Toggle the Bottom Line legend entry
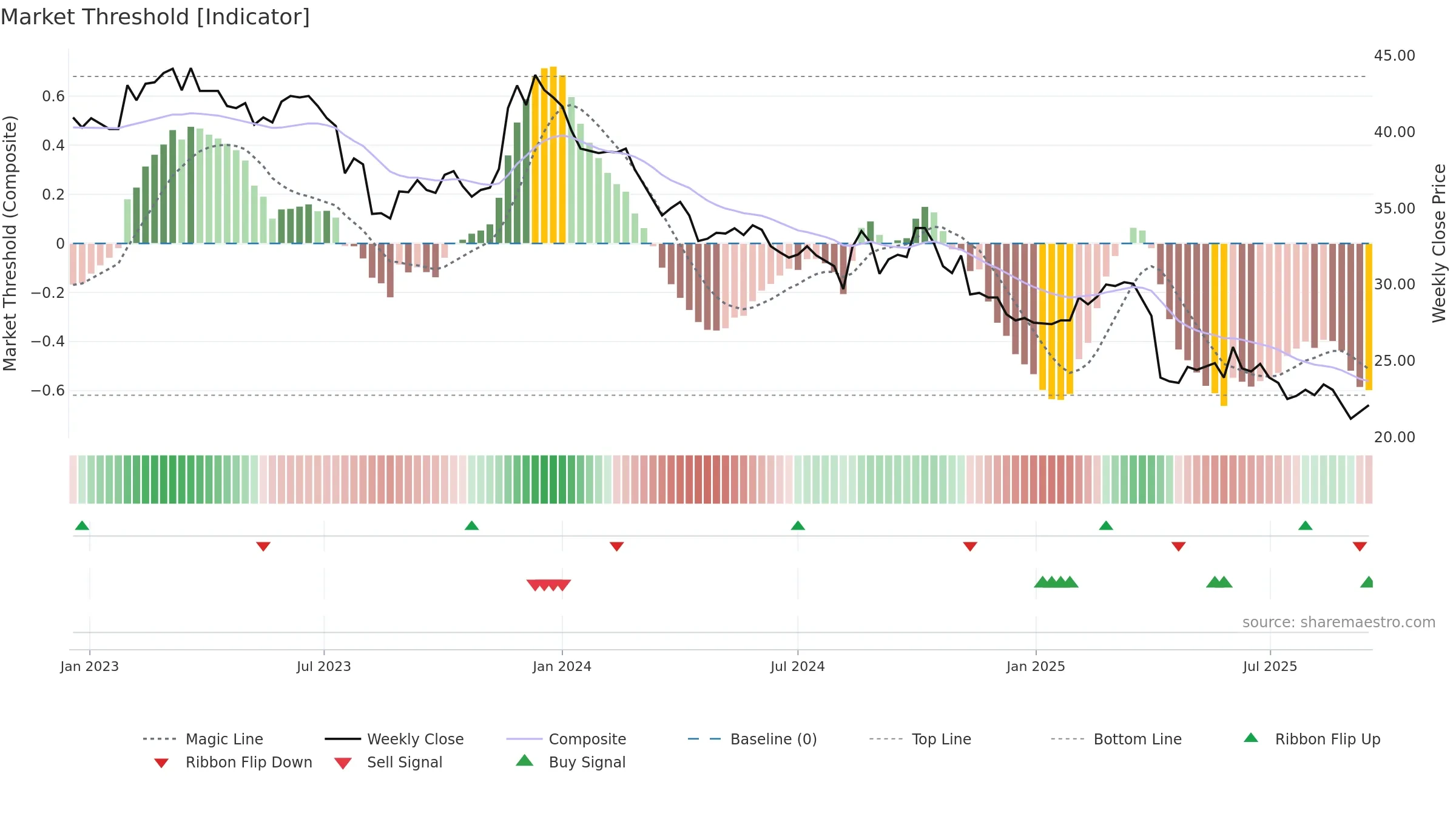The height and width of the screenshot is (819, 1456). (x=1116, y=739)
